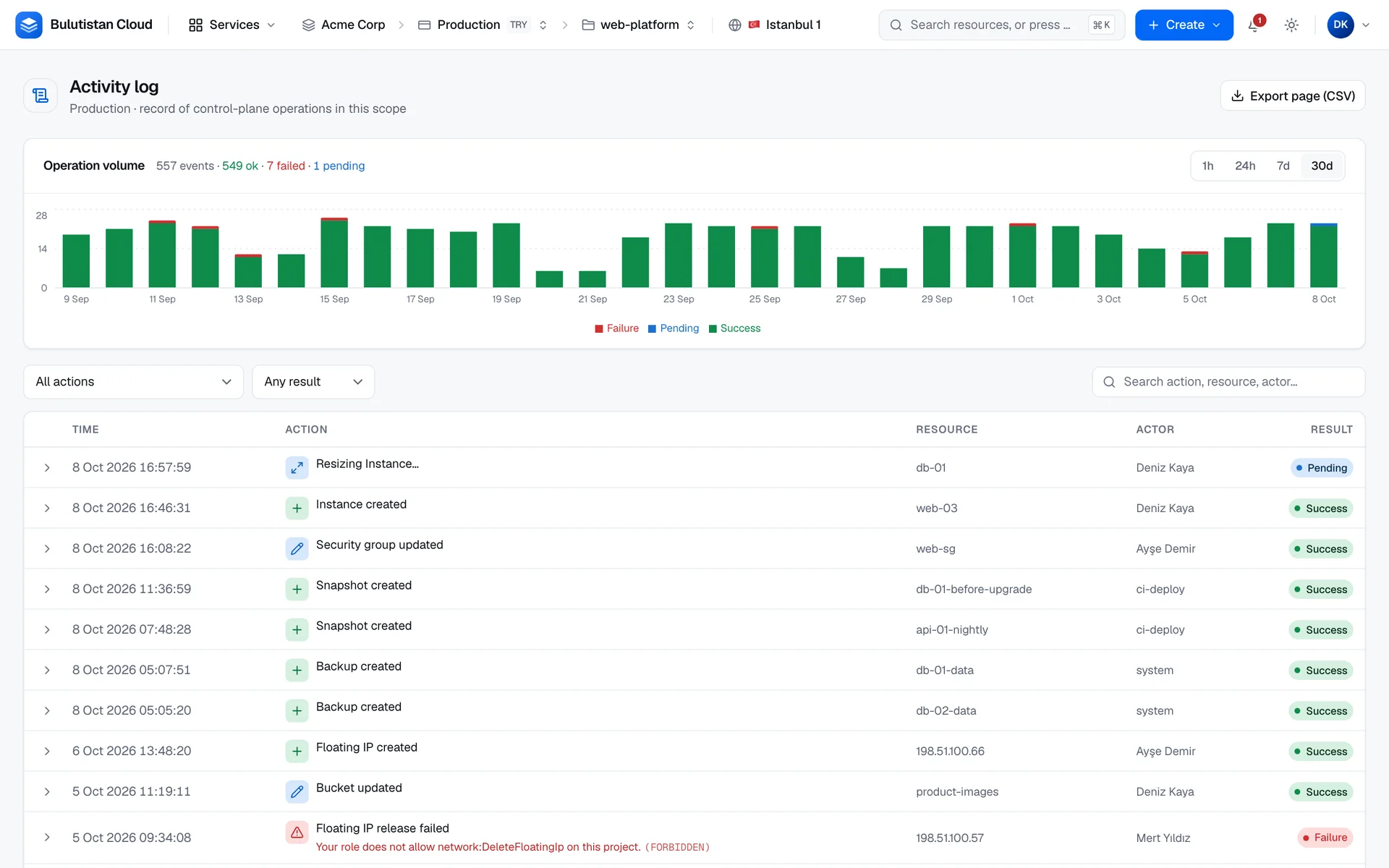Expand the 8 Oct 16:57:59 row details
Screen dimensions: 1389x868
(47, 468)
